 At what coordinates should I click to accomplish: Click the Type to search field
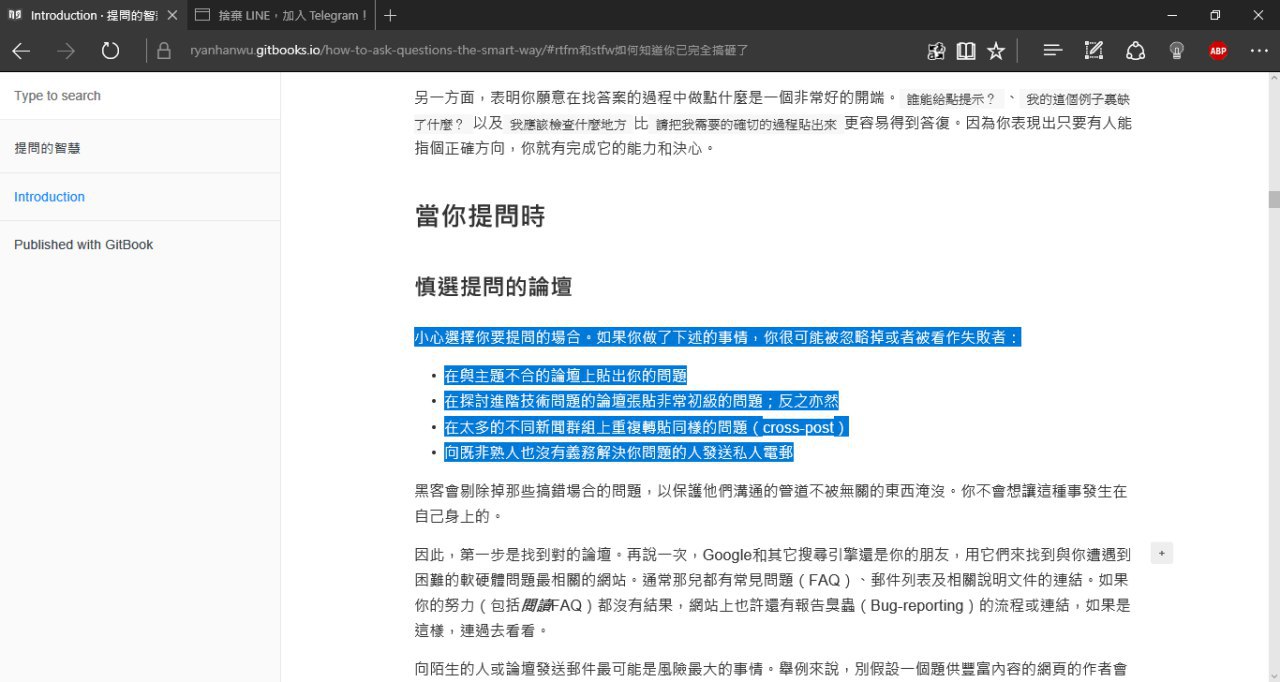pyautogui.click(x=140, y=96)
